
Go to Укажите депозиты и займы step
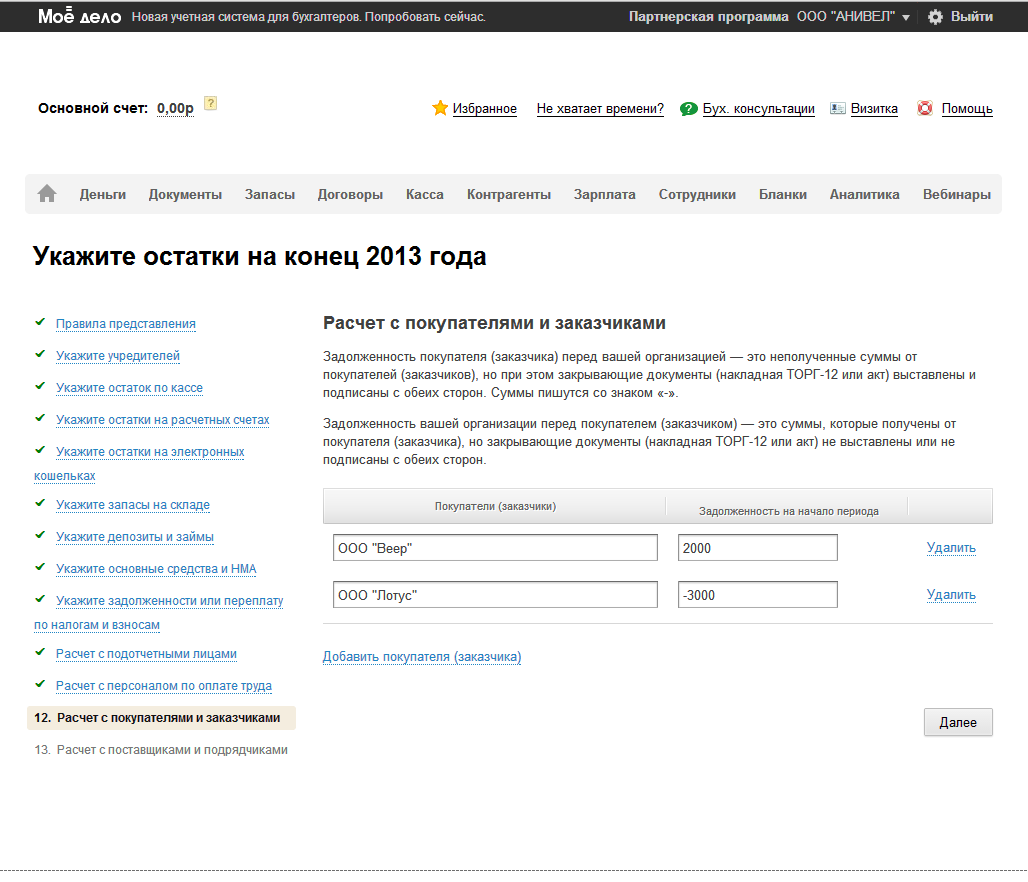[x=135, y=537]
